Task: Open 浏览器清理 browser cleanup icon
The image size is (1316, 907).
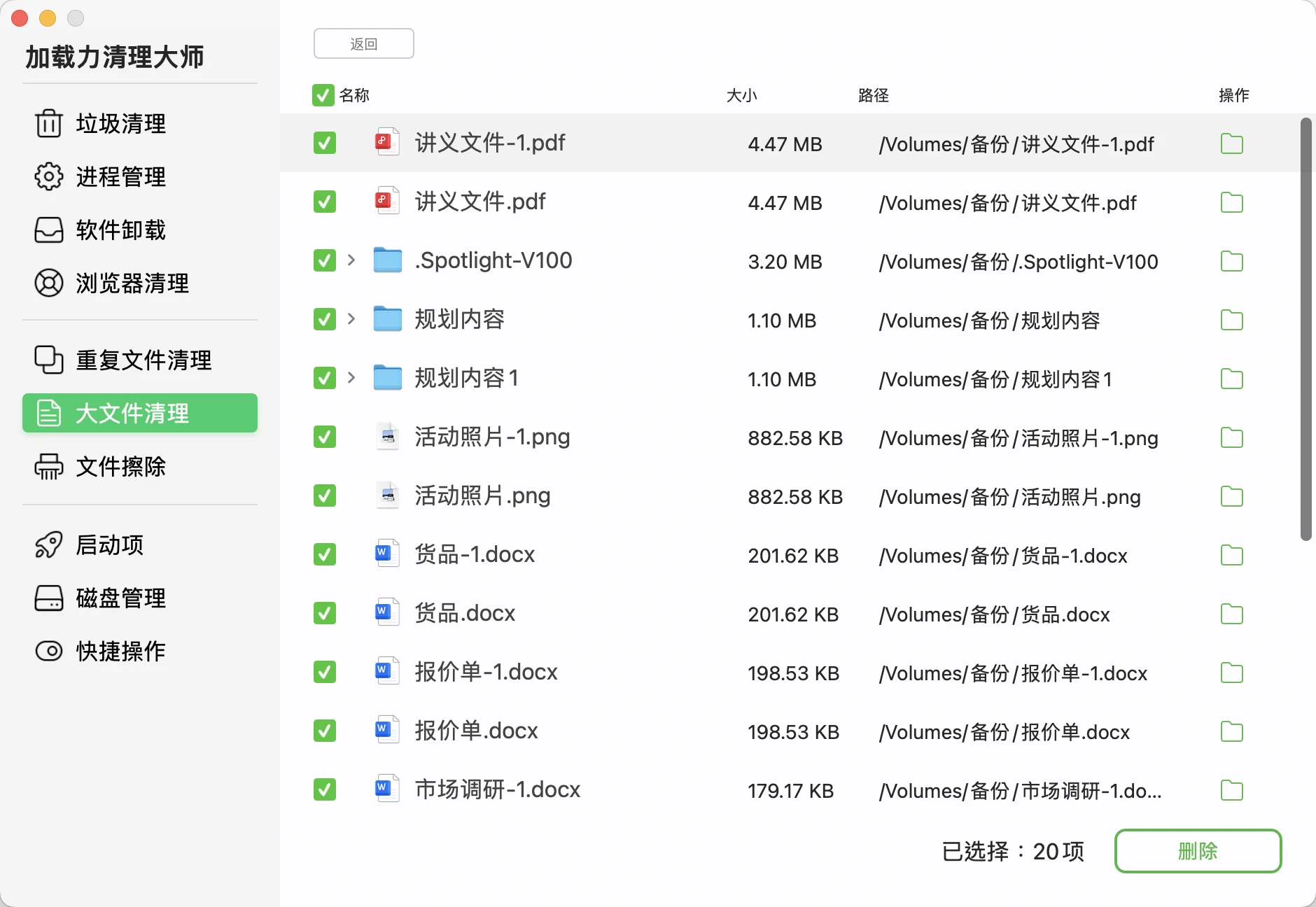Action: coord(48,283)
